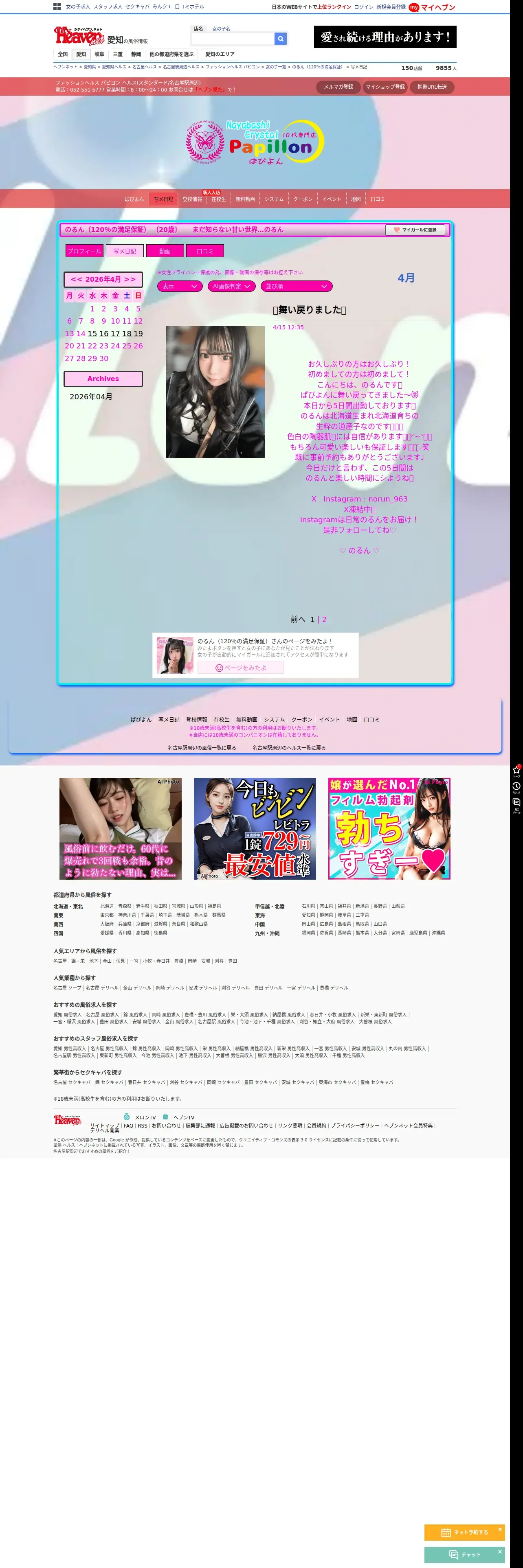The height and width of the screenshot is (1568, 523).
Task: Open the りれき history clock icon
Action: tap(516, 787)
